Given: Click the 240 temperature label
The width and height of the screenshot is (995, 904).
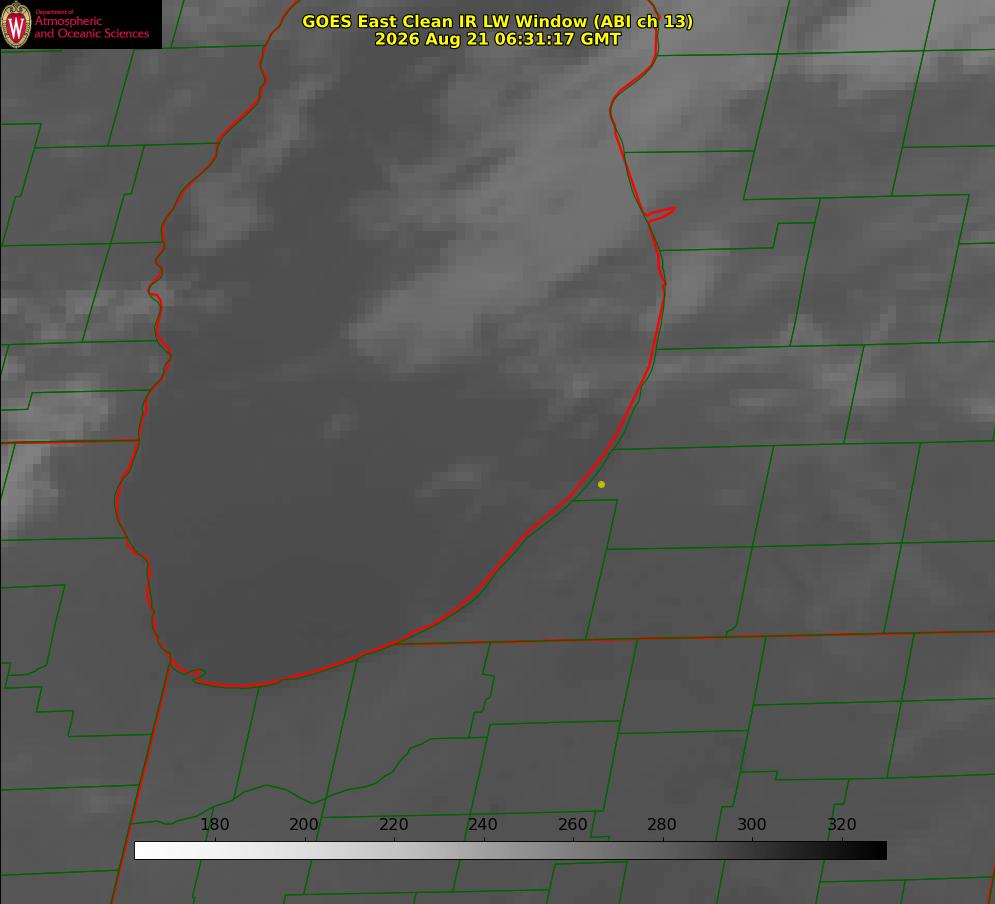Looking at the screenshot, I should [483, 824].
